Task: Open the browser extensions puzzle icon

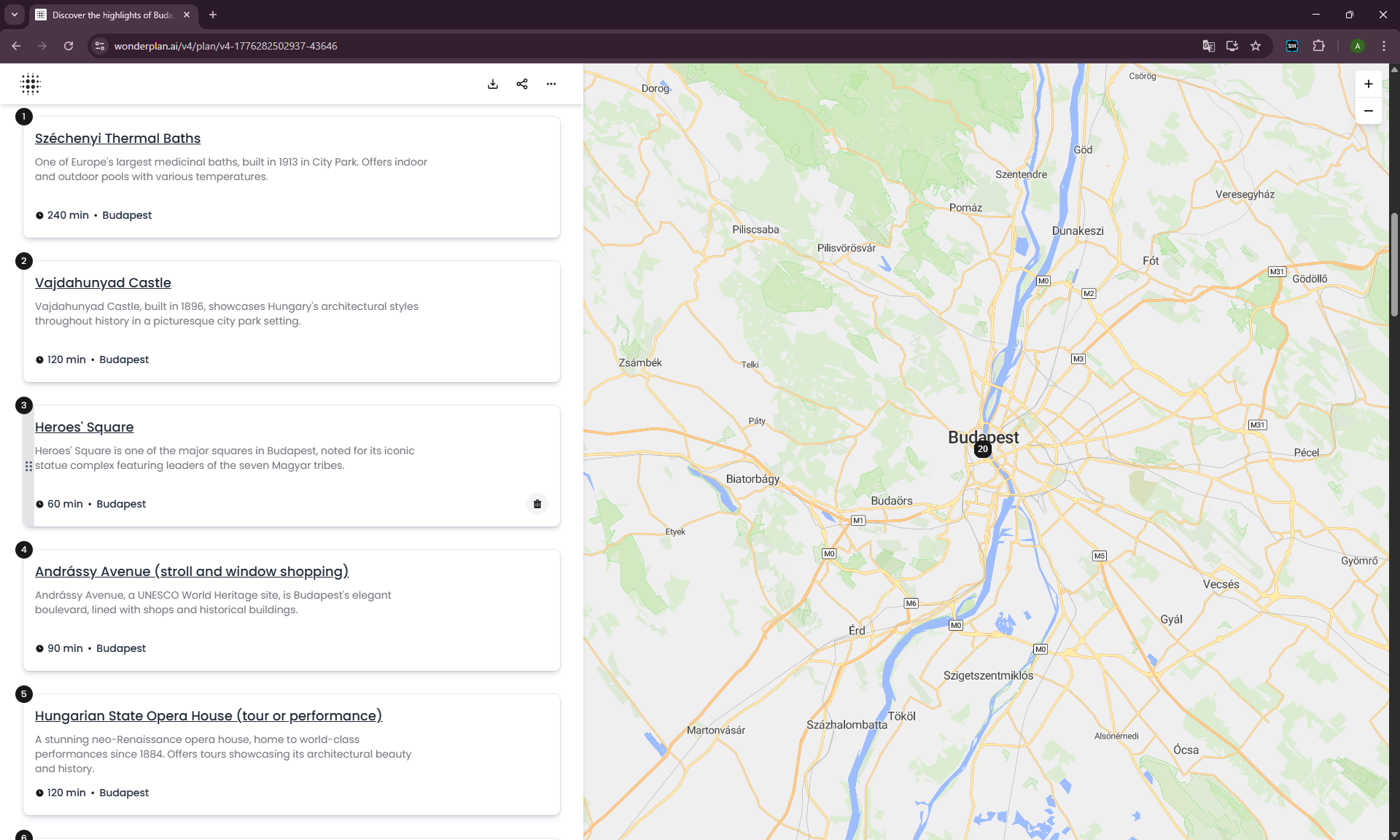Action: (x=1318, y=46)
